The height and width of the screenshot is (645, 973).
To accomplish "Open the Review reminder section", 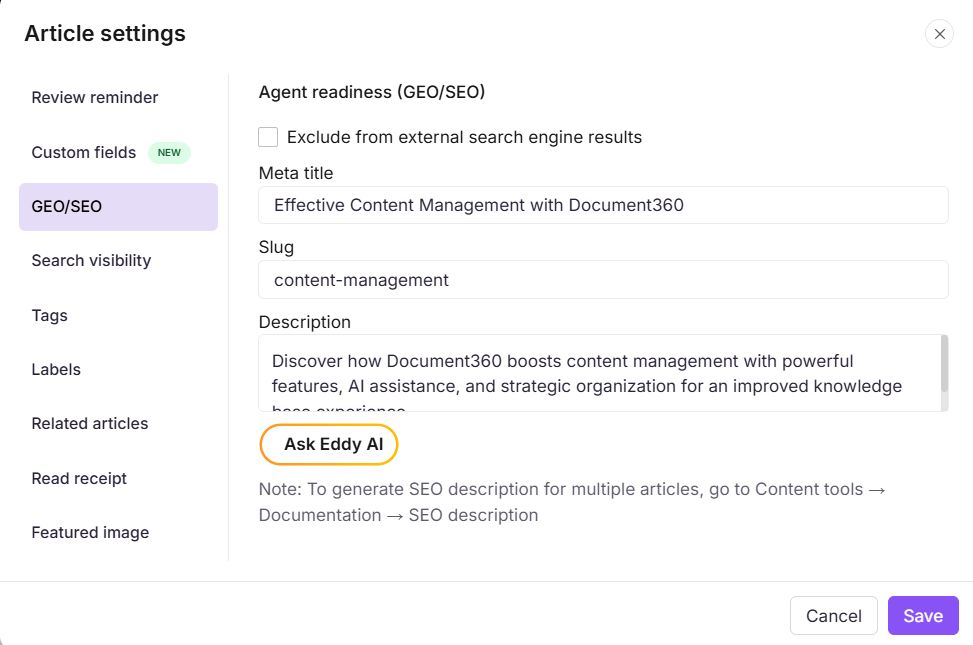I will [x=94, y=97].
